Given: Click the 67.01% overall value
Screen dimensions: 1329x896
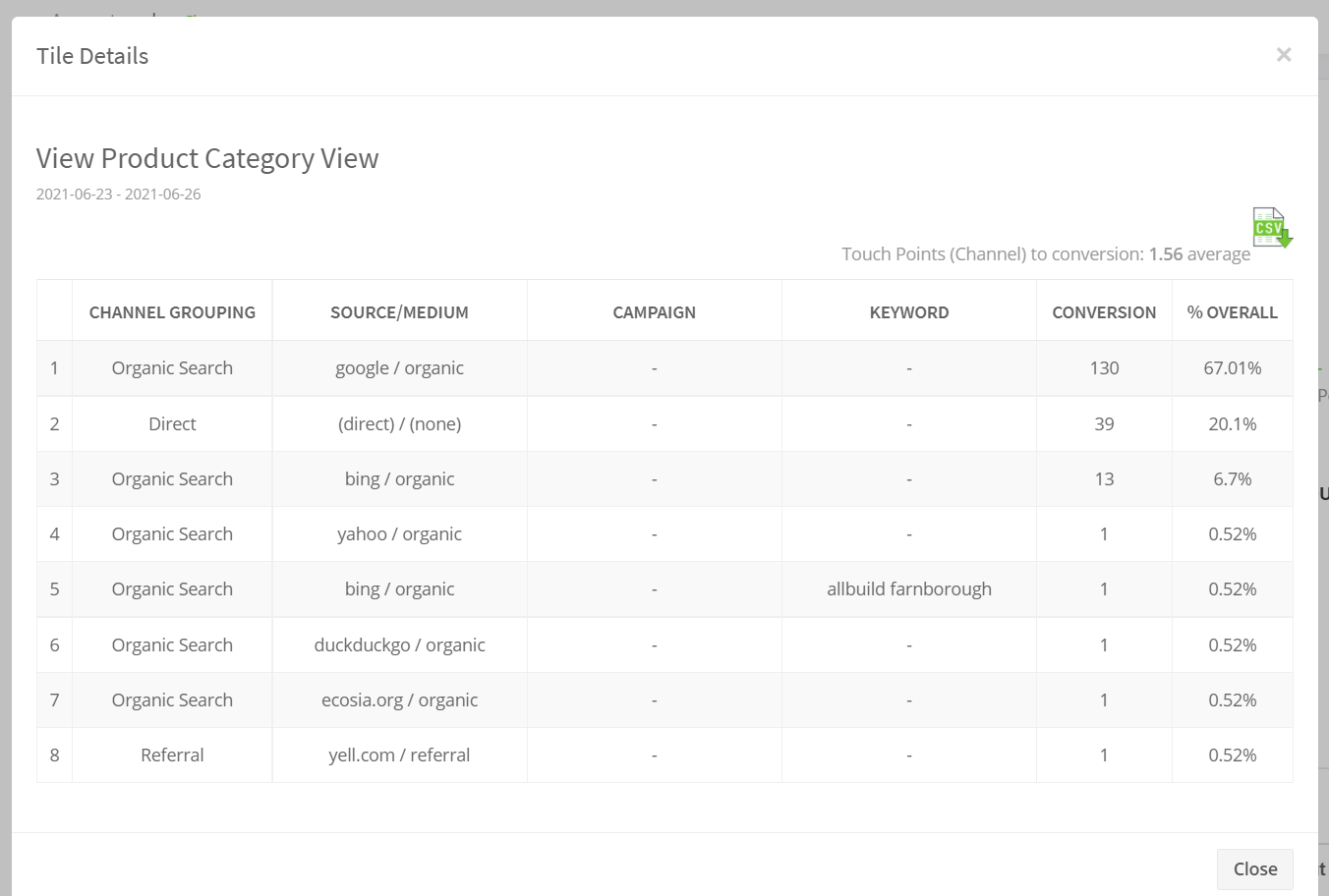Looking at the screenshot, I should pos(1232,368).
